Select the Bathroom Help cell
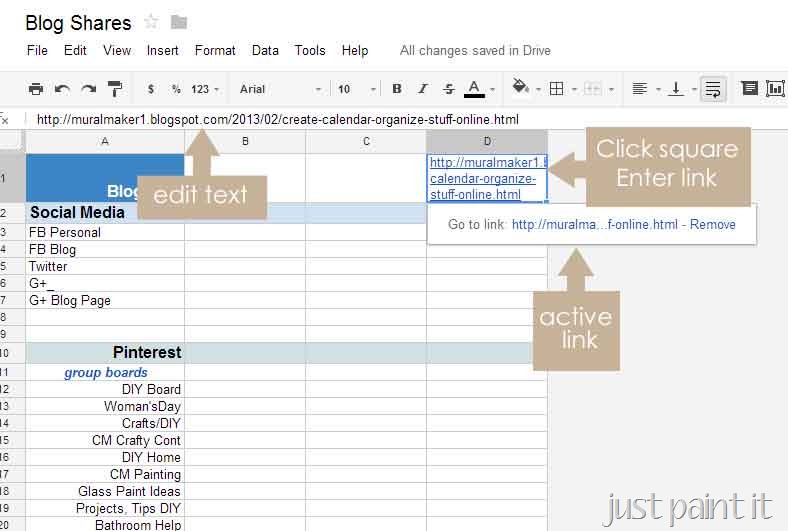The height and width of the screenshot is (531, 788). (x=105, y=524)
